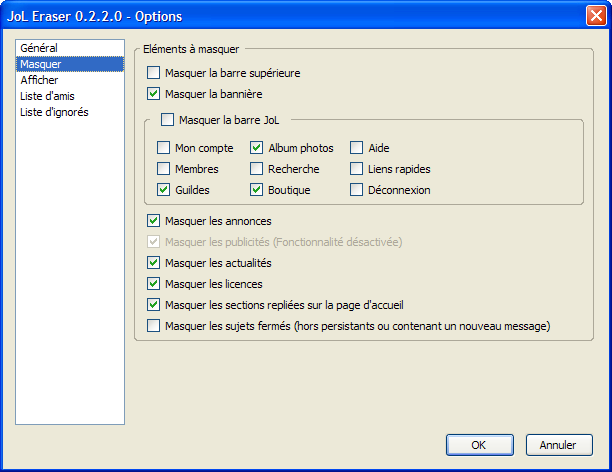612x472 pixels.
Task: Click the disabled Masquer les publicités checkbox
Action: pyautogui.click(x=153, y=242)
